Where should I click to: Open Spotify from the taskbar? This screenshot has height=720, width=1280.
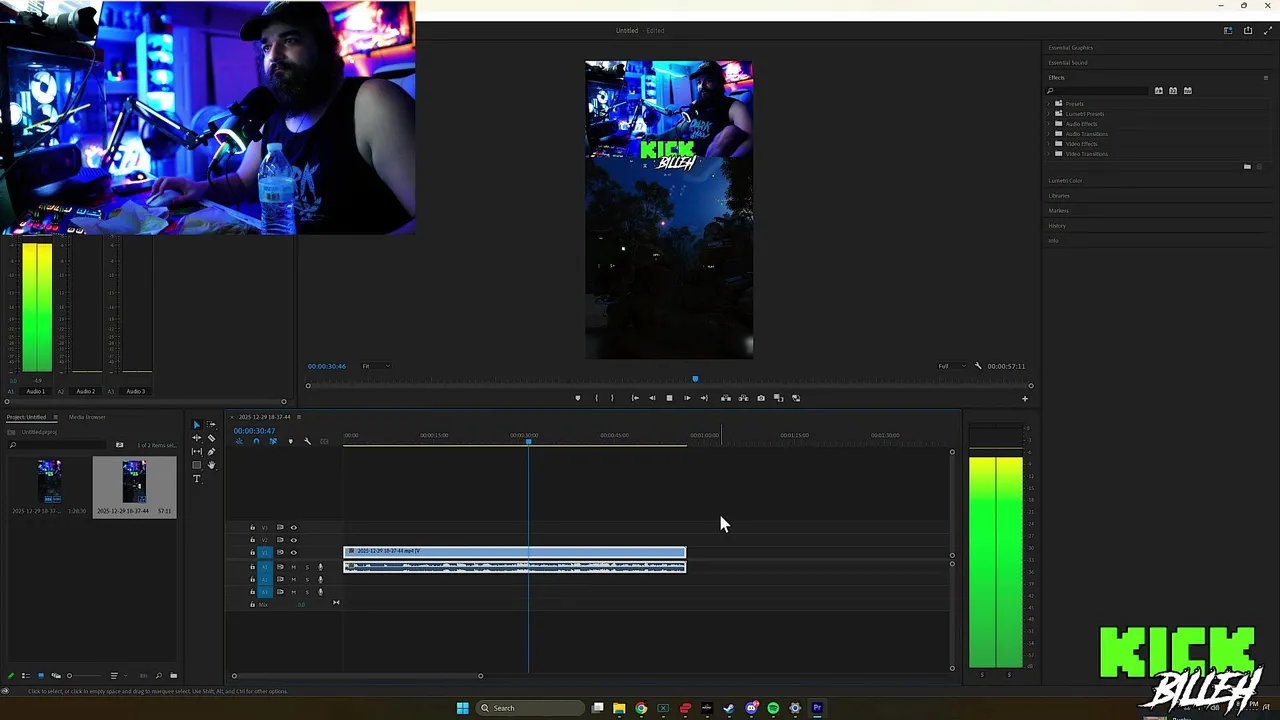(773, 708)
